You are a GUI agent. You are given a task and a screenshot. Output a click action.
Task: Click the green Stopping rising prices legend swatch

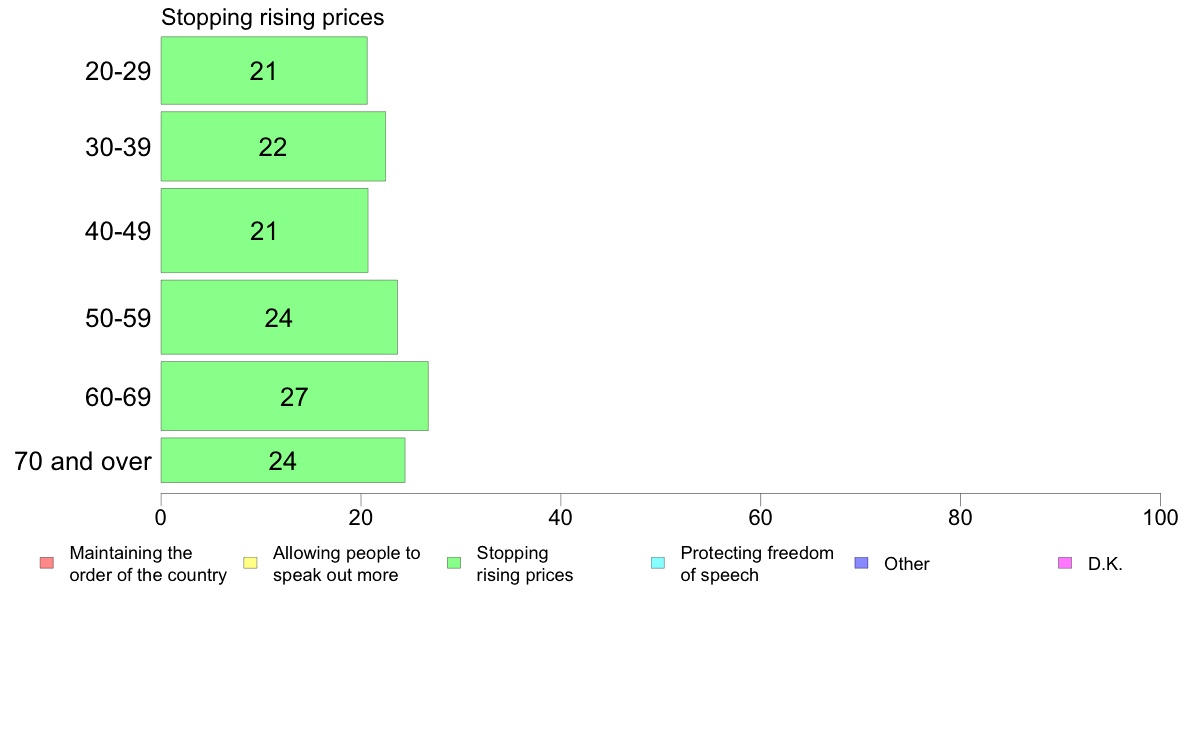click(x=454, y=563)
